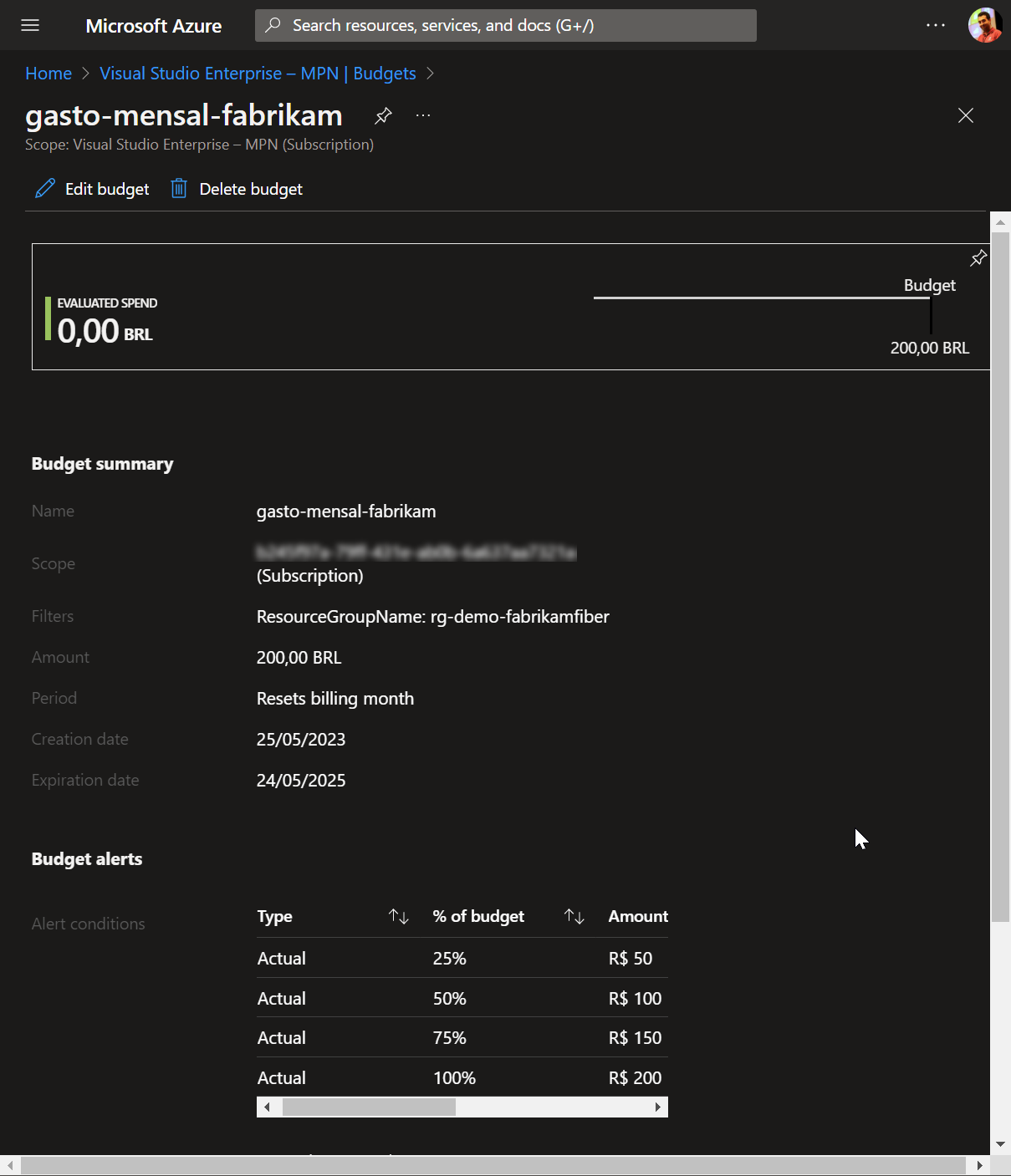
Task: Open more options next to budget title
Action: tap(423, 115)
